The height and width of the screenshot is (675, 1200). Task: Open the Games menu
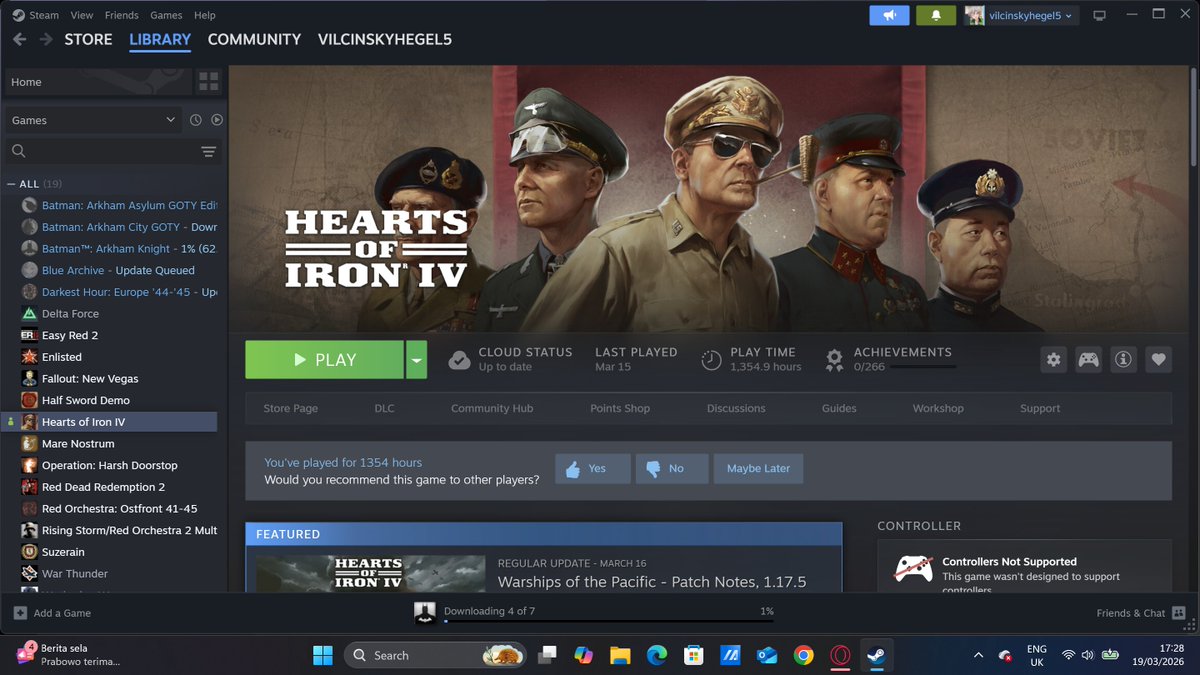166,15
